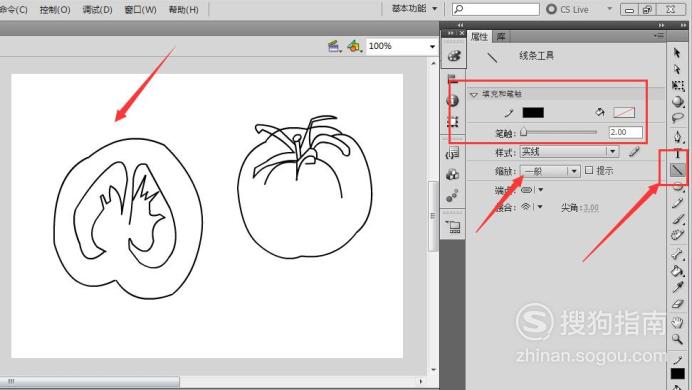
Task: Select the Lasso tool
Action: (x=677, y=118)
